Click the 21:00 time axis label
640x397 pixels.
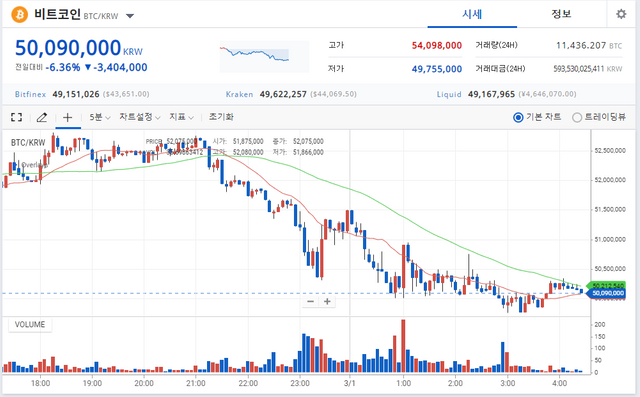coord(196,383)
